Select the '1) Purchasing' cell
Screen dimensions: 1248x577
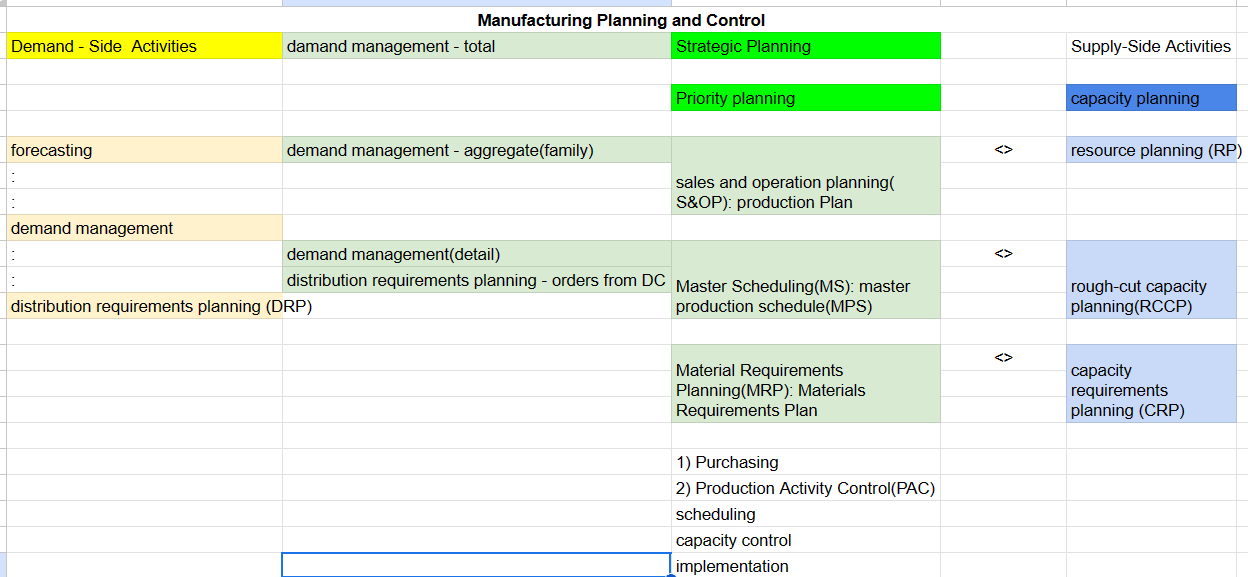[x=806, y=462]
